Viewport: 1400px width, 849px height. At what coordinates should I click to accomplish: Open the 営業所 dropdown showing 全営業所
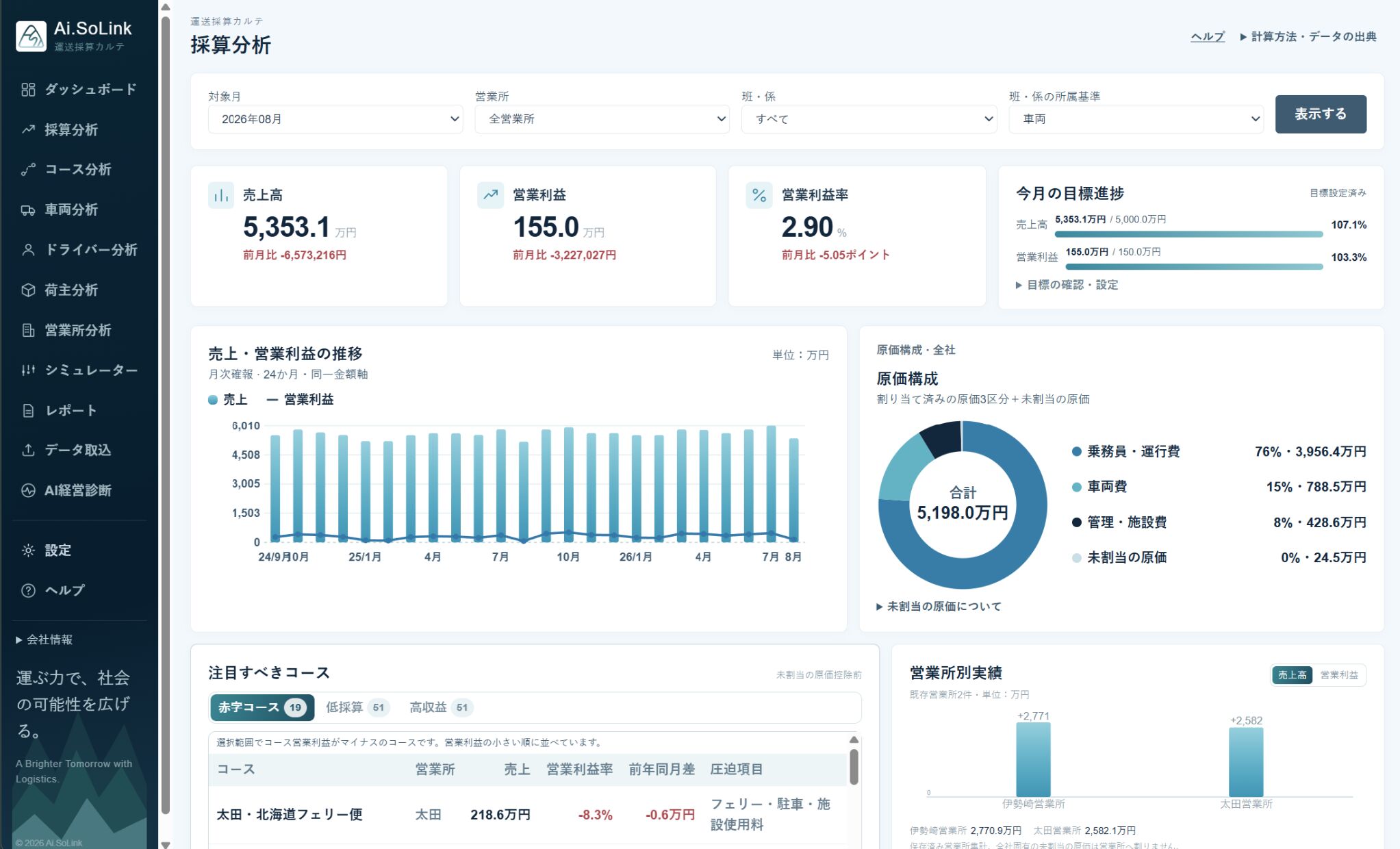(x=602, y=119)
